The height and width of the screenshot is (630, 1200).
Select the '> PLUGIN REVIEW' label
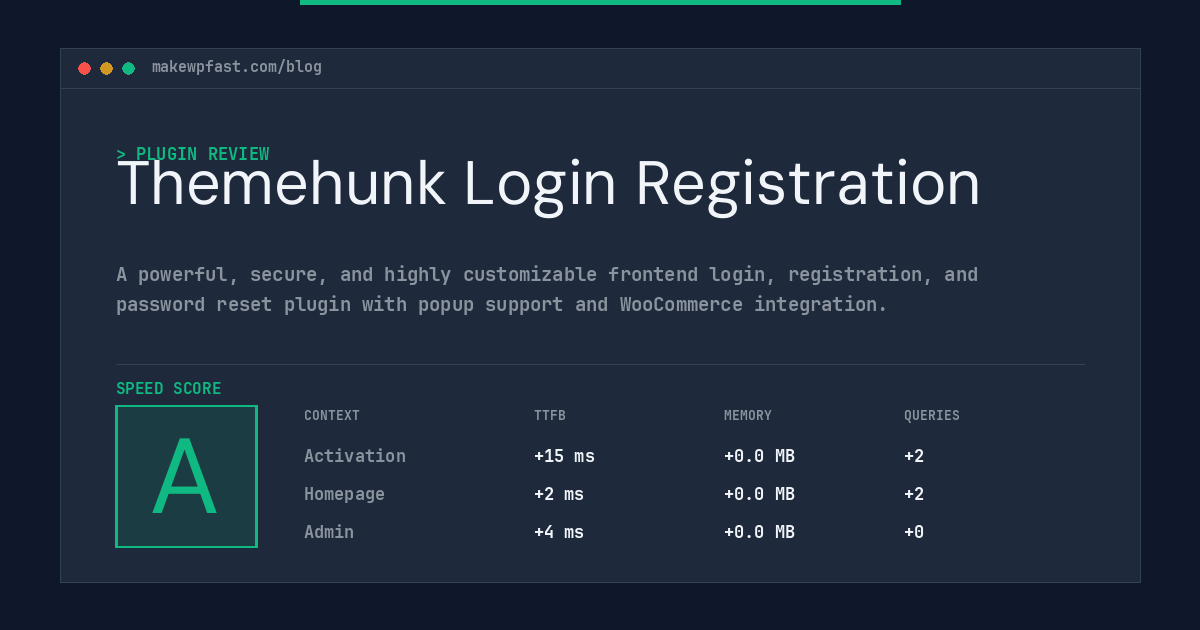(x=193, y=154)
